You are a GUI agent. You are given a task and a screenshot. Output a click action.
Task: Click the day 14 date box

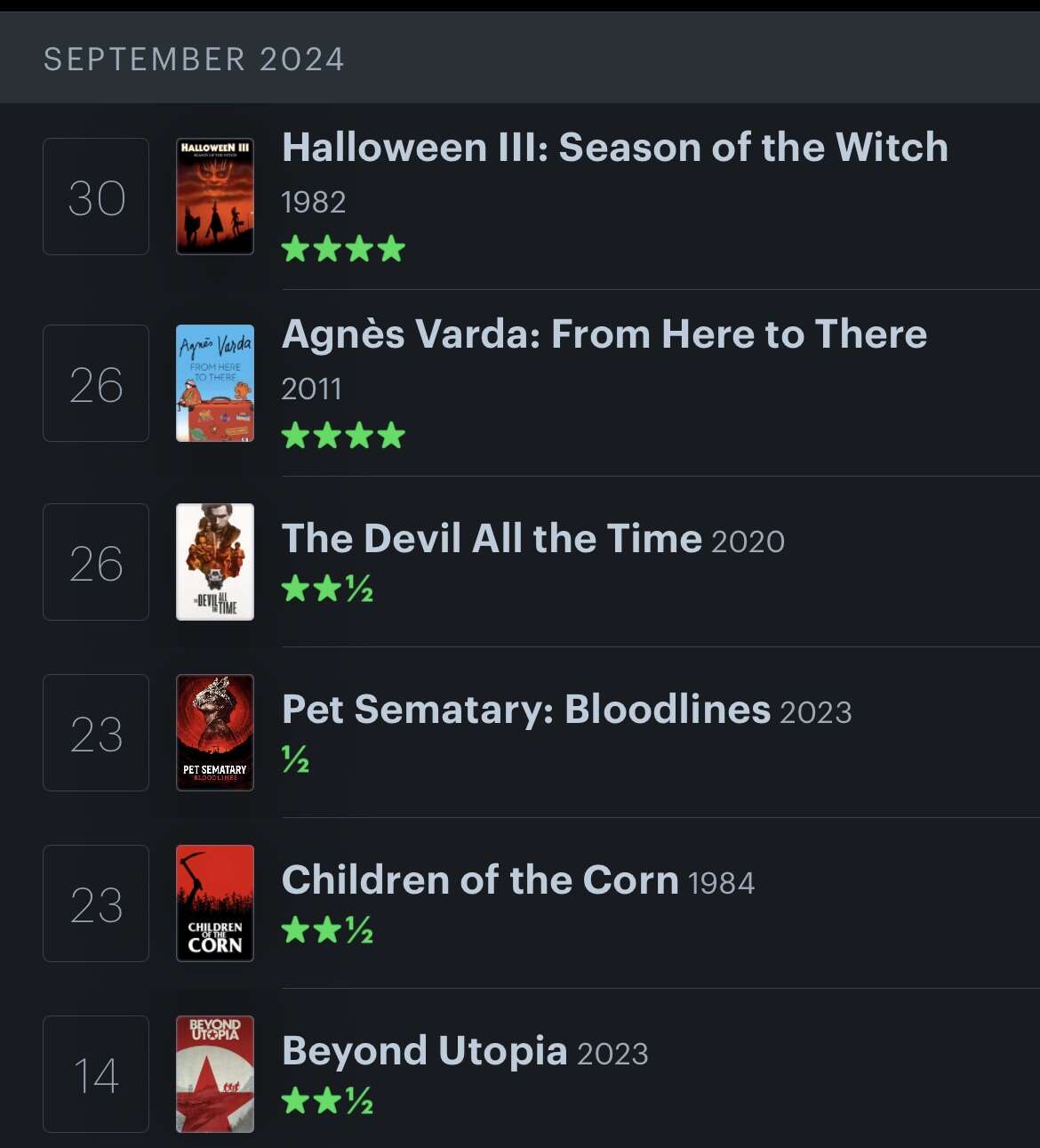(96, 1074)
